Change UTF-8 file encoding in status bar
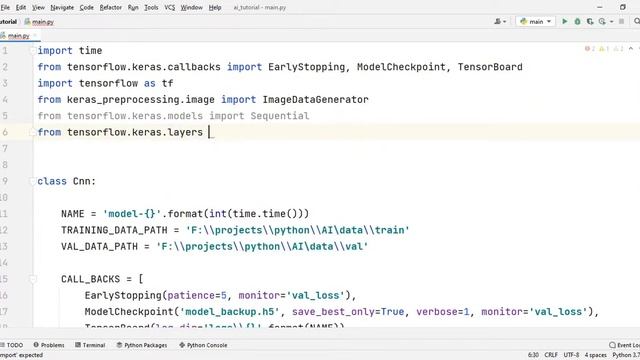The width and height of the screenshot is (640, 360). [x=571, y=355]
